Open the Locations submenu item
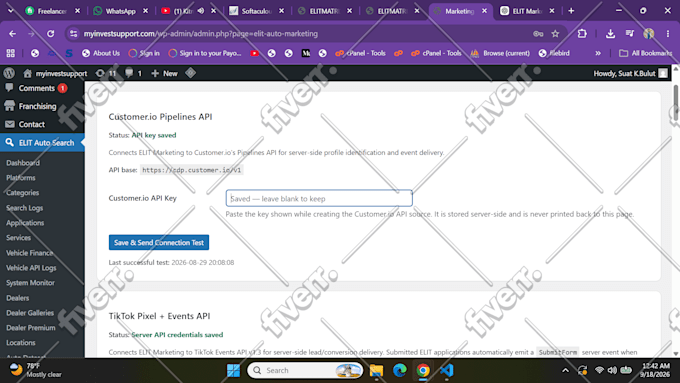The image size is (680, 383). click(x=21, y=343)
